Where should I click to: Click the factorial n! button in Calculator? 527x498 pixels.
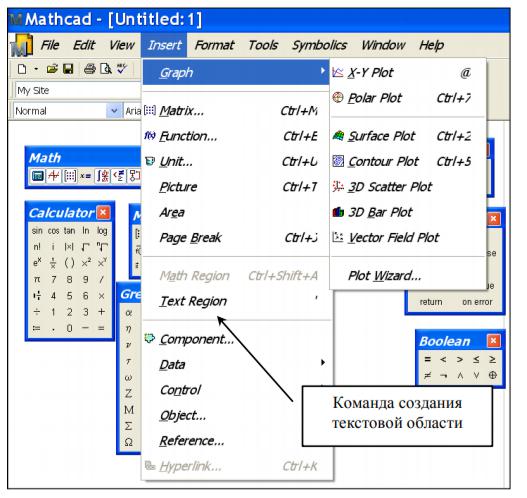click(x=37, y=247)
